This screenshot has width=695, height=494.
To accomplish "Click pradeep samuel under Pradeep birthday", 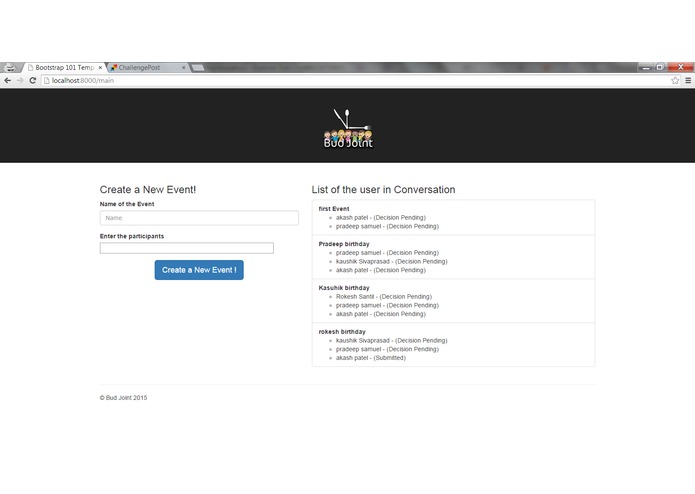I will (387, 253).
